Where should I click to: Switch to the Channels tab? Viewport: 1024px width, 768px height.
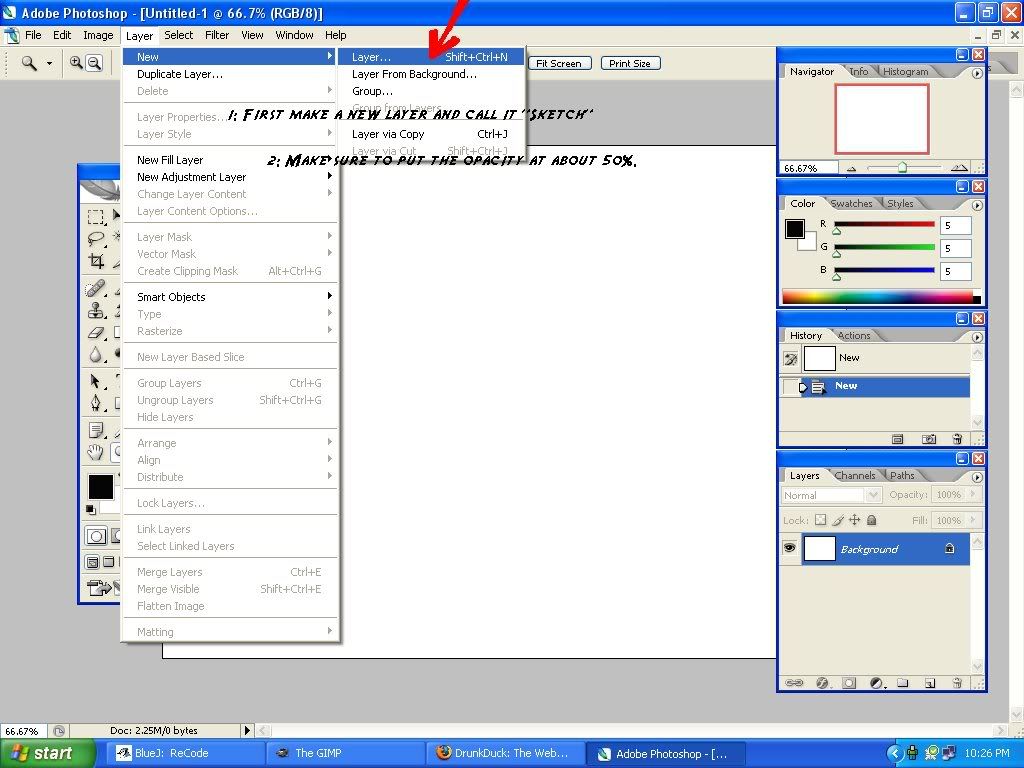[x=854, y=476]
